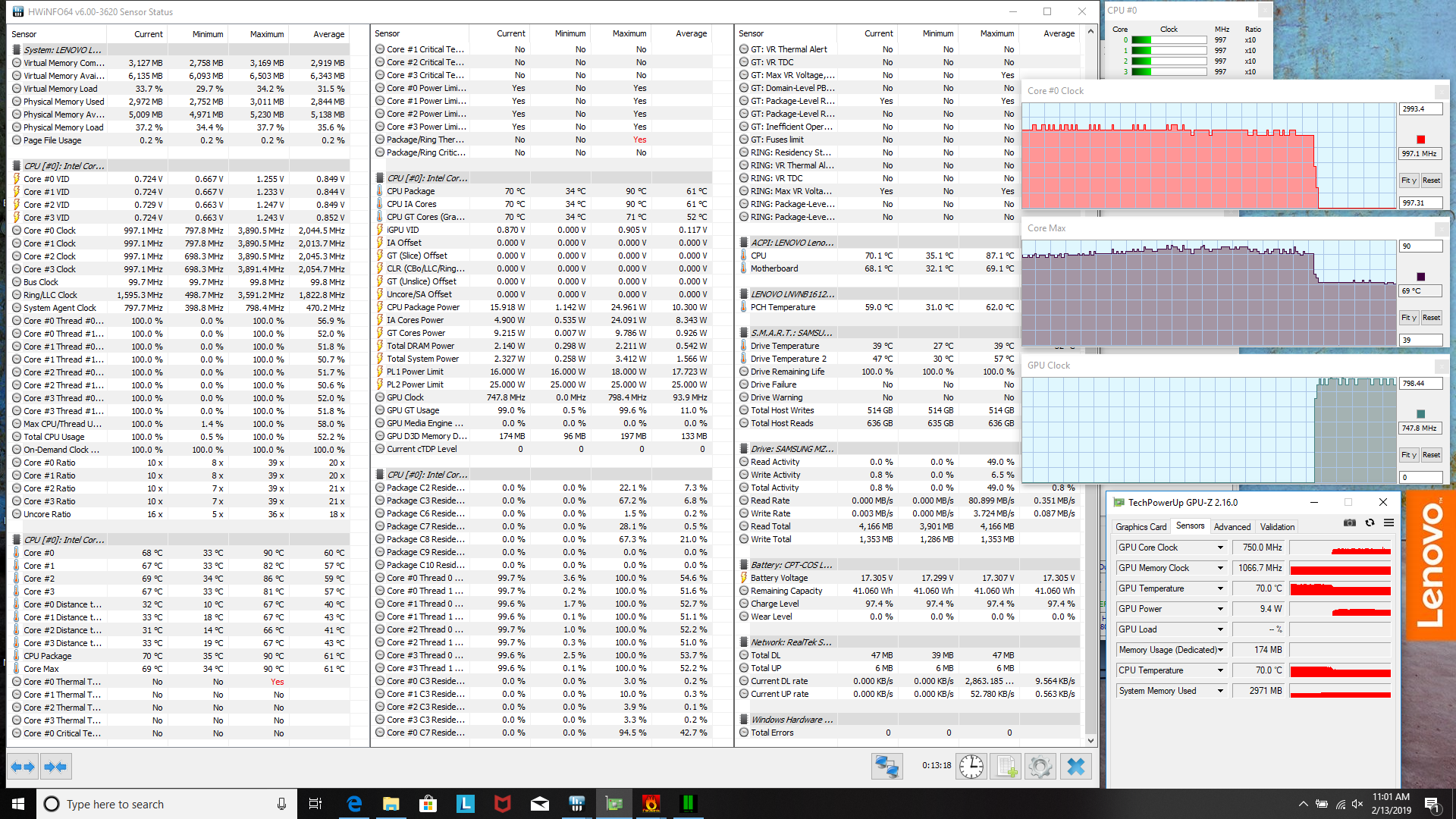Image resolution: width=1456 pixels, height=819 pixels.
Task: Open File Explorer from the taskbar
Action: (x=391, y=804)
